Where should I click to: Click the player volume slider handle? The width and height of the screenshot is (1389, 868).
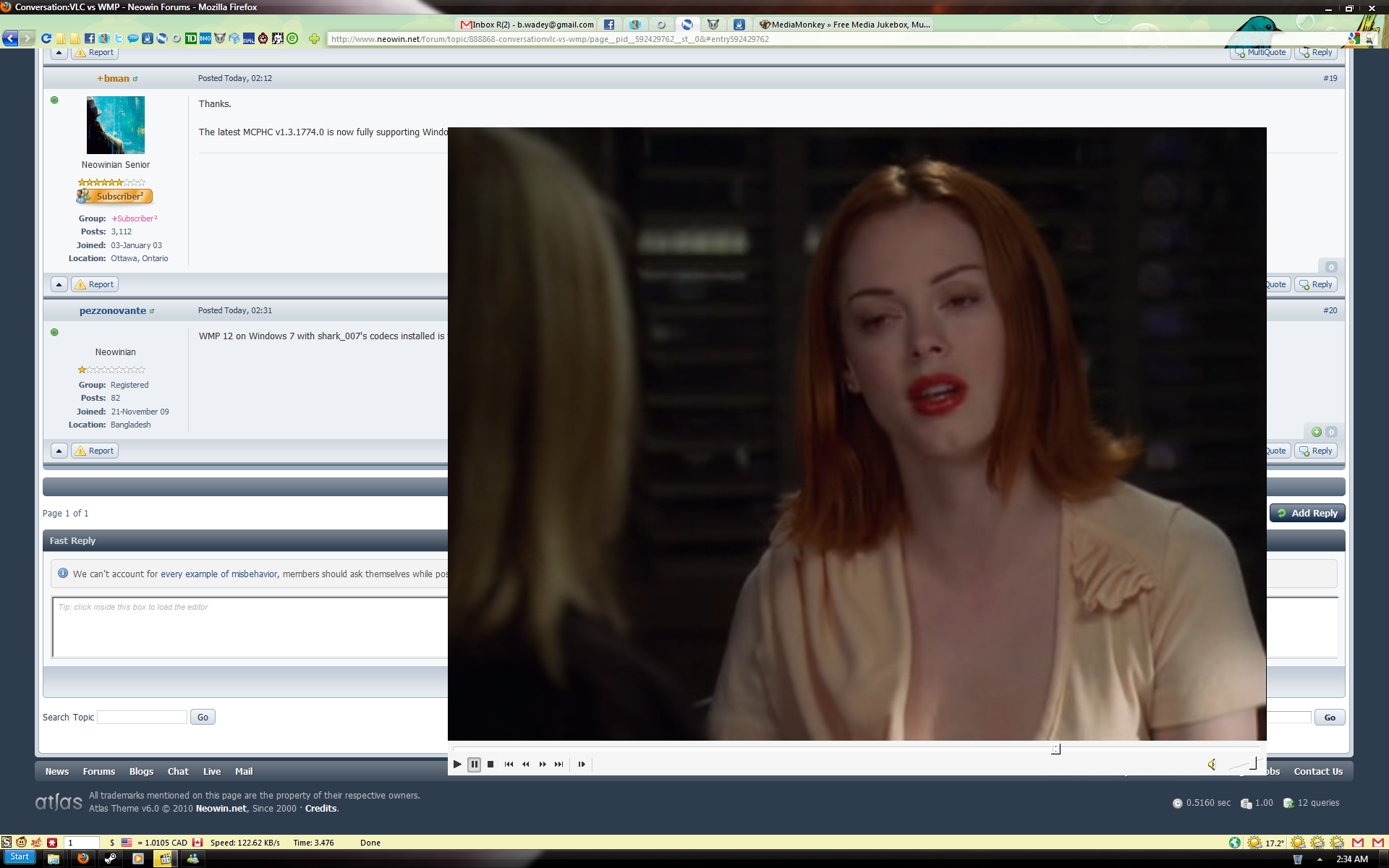[1254, 762]
